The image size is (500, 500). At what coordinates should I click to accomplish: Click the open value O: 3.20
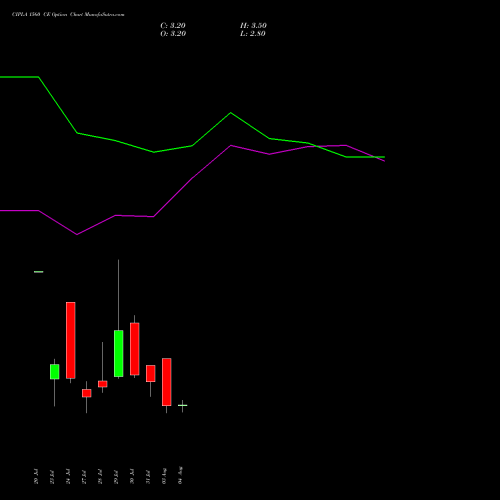pos(173,34)
